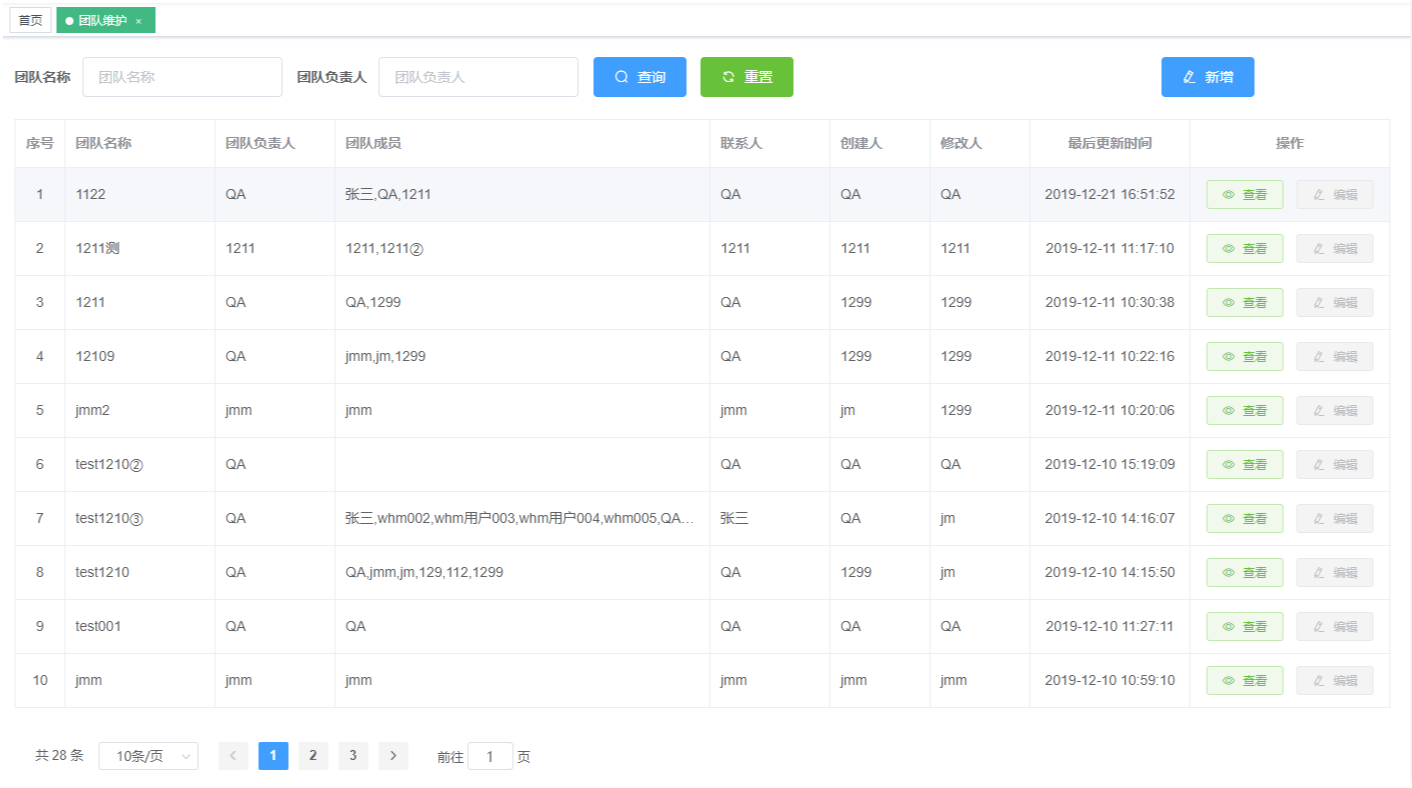Go to previous page arrow
The image size is (1412, 788).
tap(233, 756)
